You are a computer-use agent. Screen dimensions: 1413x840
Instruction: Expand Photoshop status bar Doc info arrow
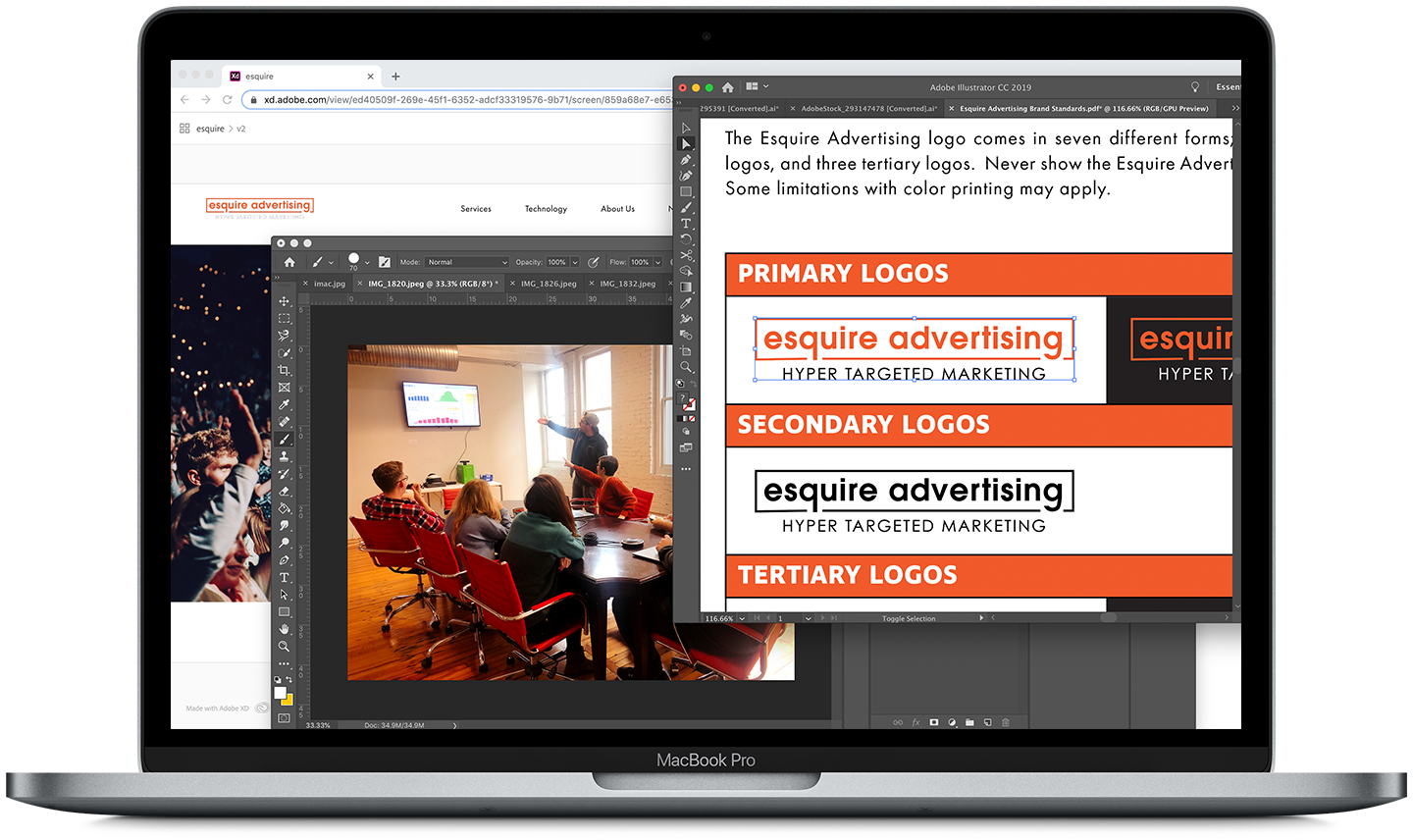(454, 725)
